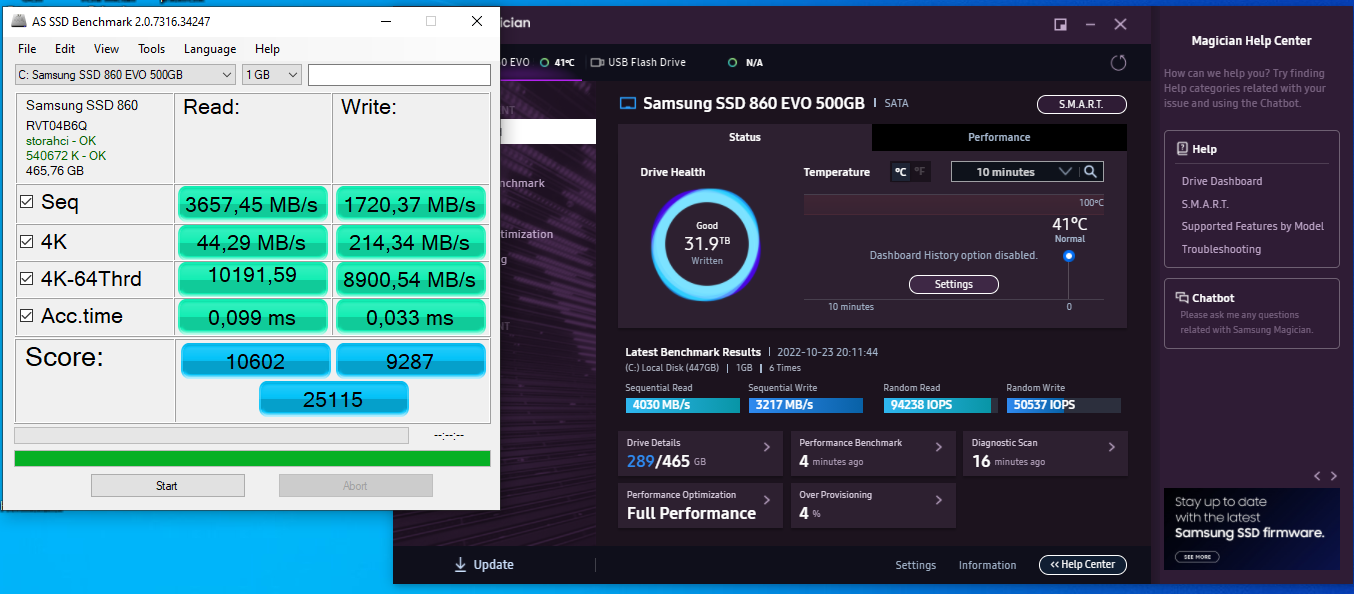The image size is (1354, 594).
Task: Expand the Diagnostic Scan card arrow
Action: coord(1112,447)
